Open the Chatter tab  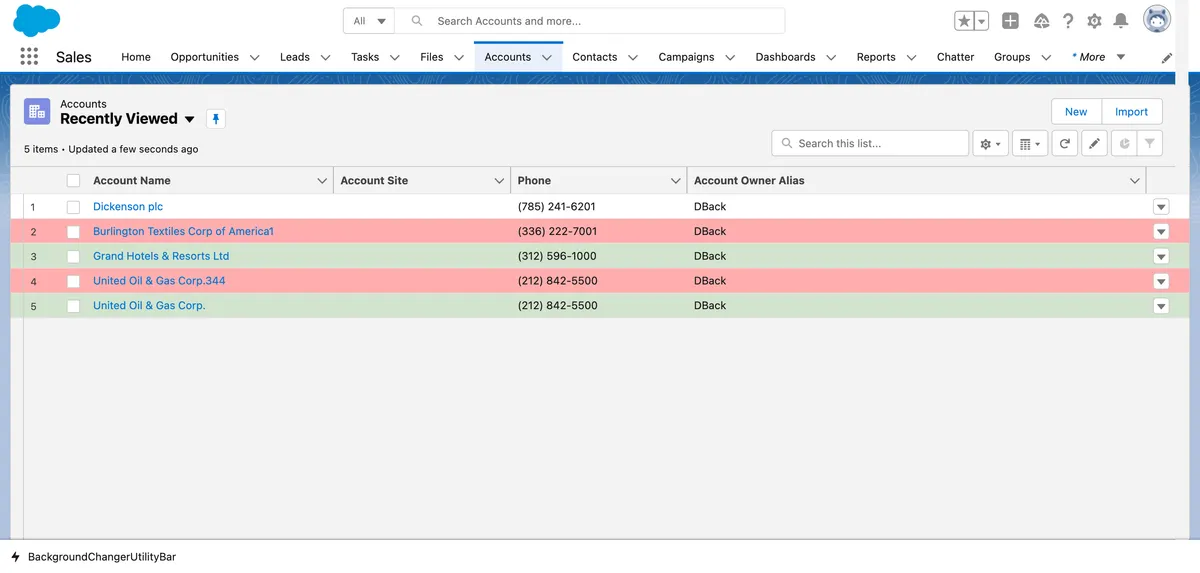955,57
